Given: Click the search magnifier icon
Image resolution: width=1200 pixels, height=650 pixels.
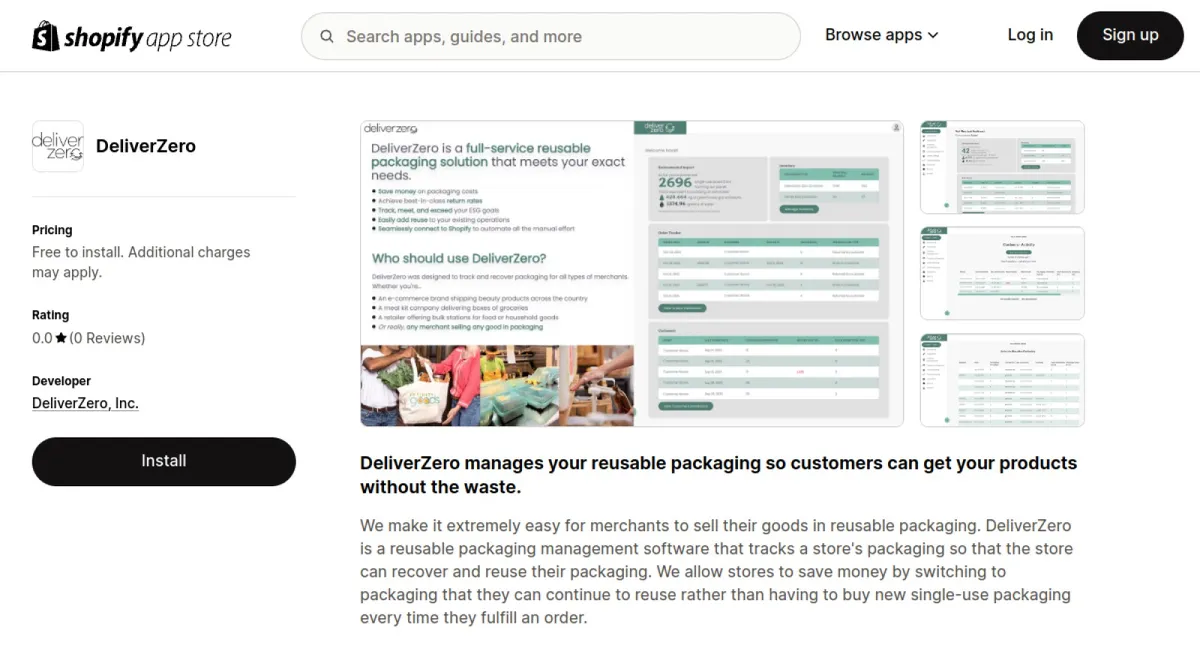Looking at the screenshot, I should pyautogui.click(x=327, y=37).
